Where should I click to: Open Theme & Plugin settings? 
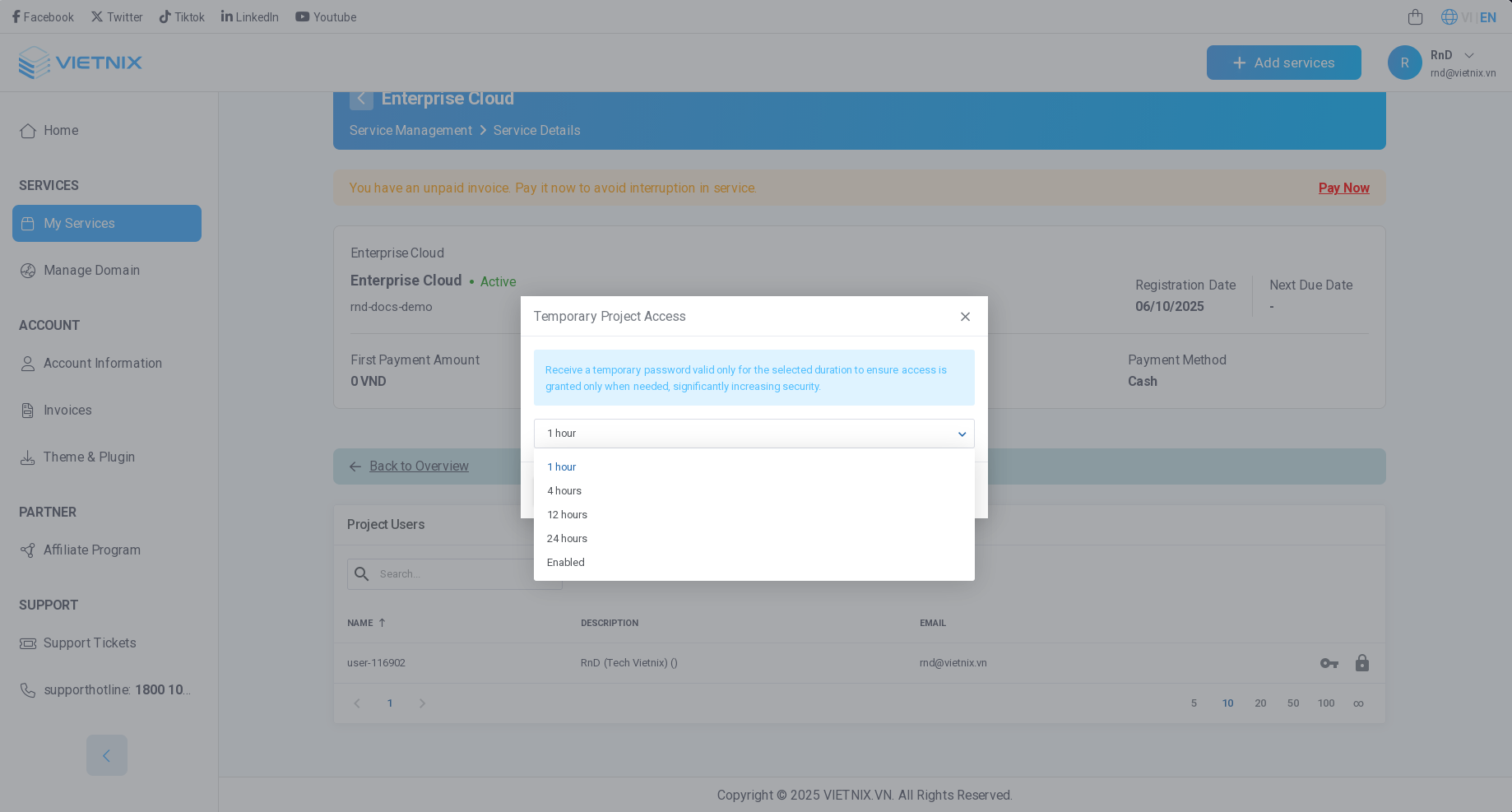pyautogui.click(x=90, y=457)
